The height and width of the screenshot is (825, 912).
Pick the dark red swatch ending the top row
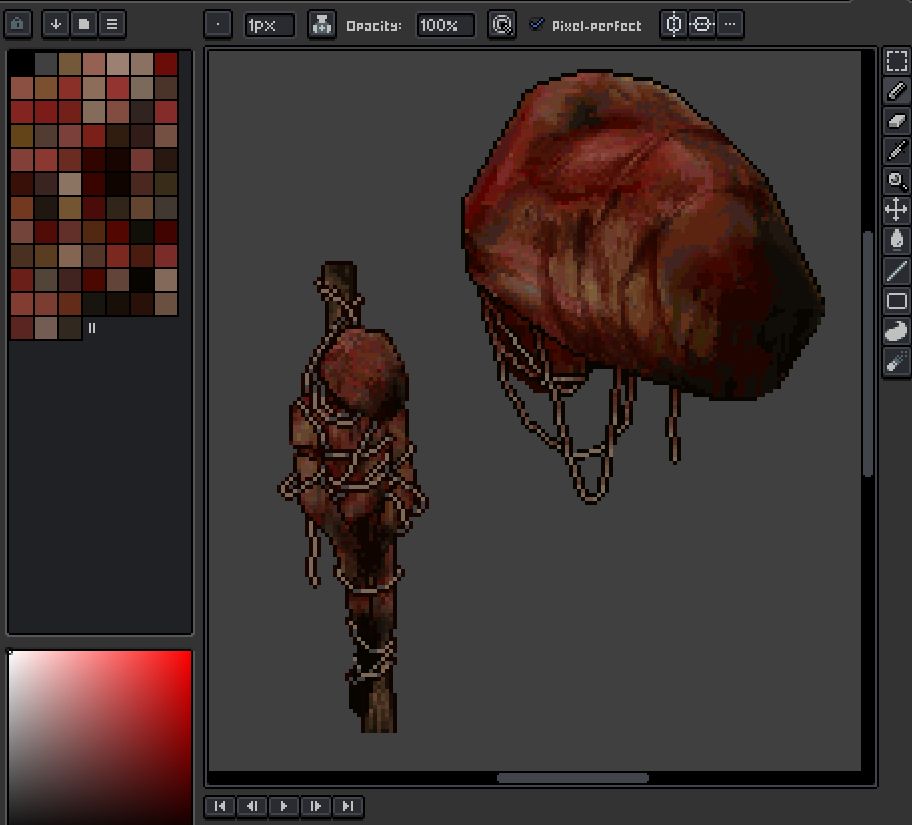click(x=166, y=64)
